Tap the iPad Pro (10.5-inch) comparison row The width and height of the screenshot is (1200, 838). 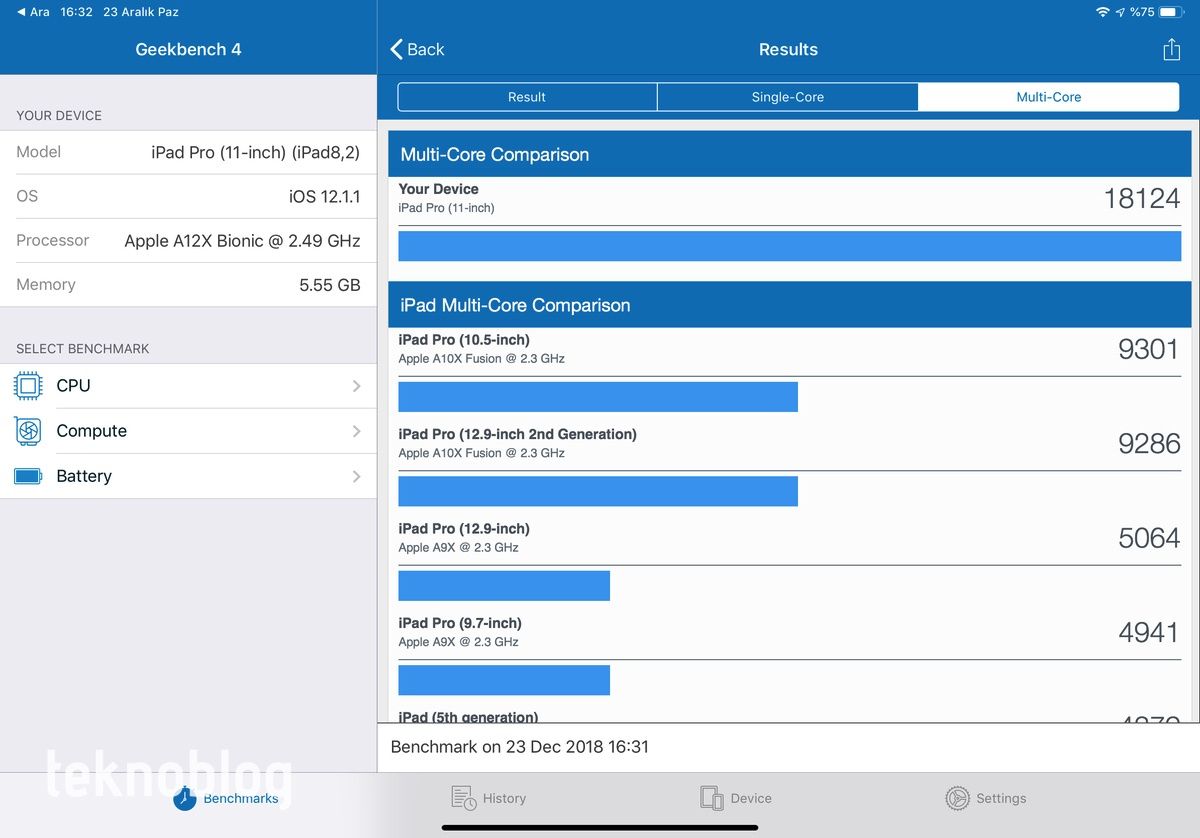(789, 349)
